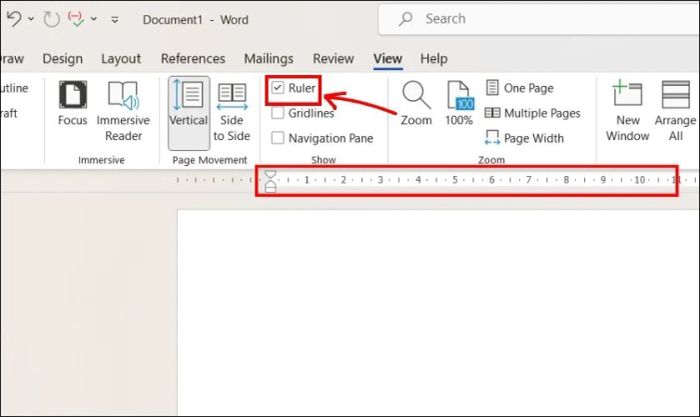Open dropdown next to spelling check icon
Screen dimensions: 700x417
click(94, 19)
